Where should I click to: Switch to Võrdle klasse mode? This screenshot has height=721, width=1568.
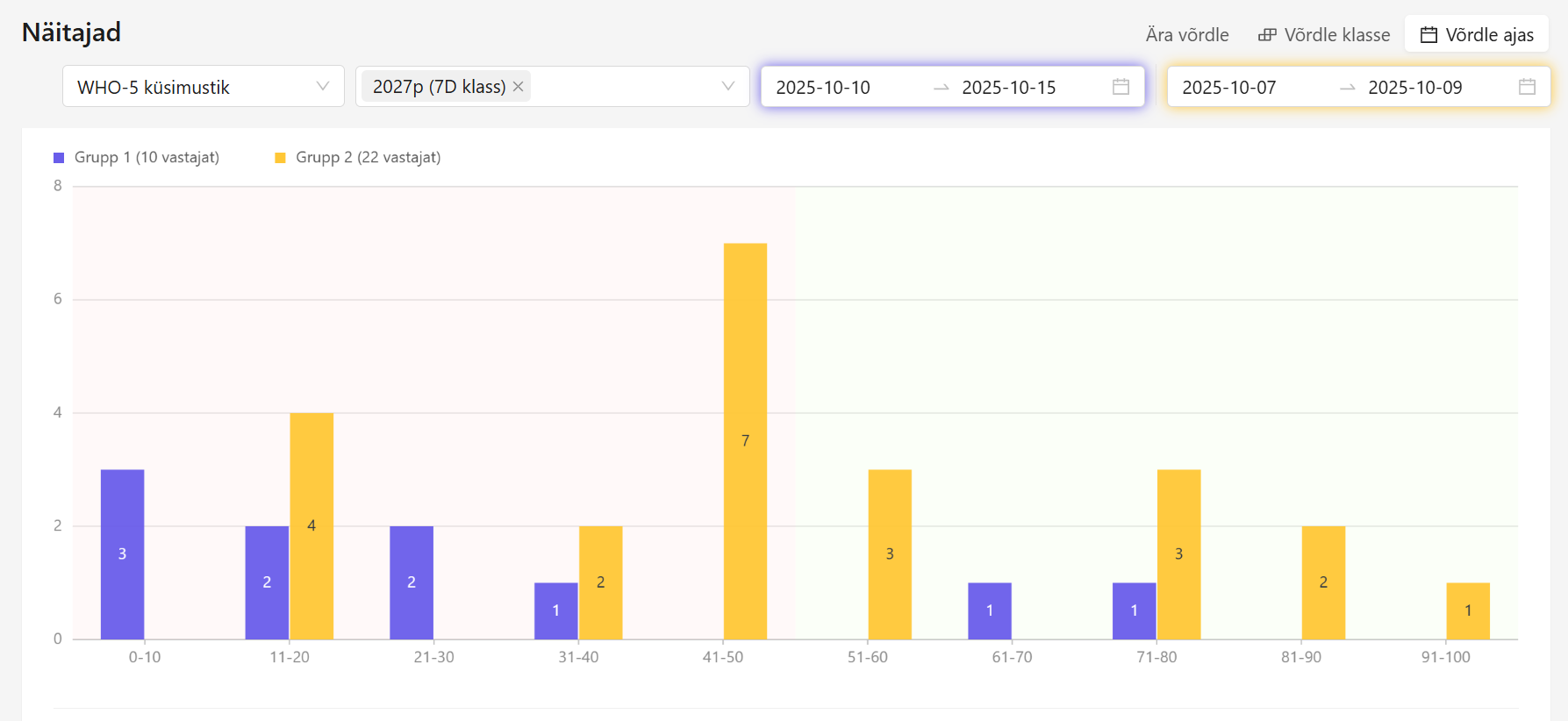point(1324,35)
